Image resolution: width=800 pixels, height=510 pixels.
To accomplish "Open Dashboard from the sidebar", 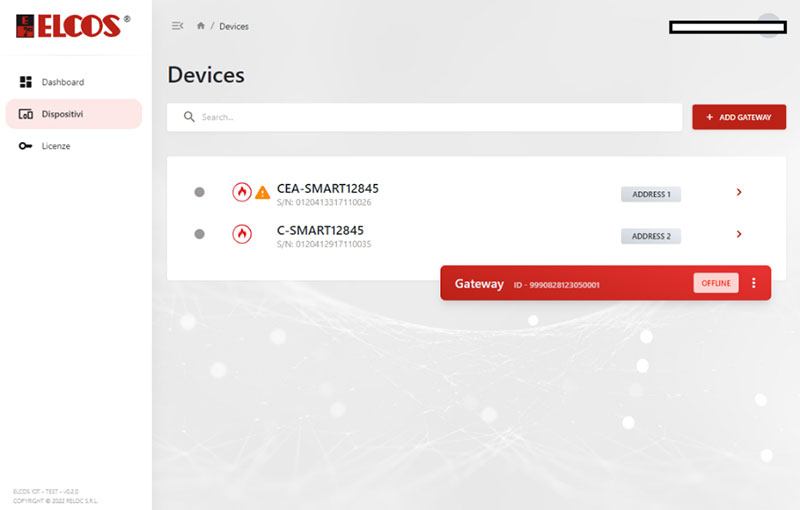I will pyautogui.click(x=62, y=82).
